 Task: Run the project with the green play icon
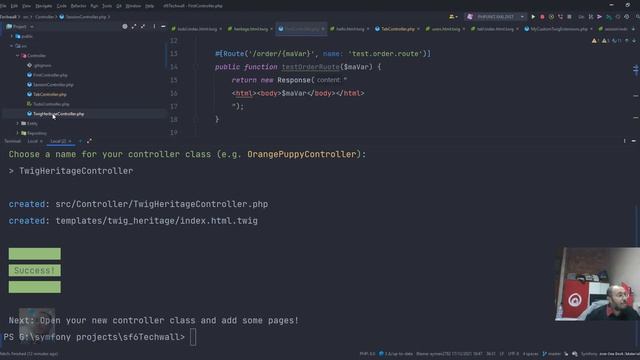point(533,17)
